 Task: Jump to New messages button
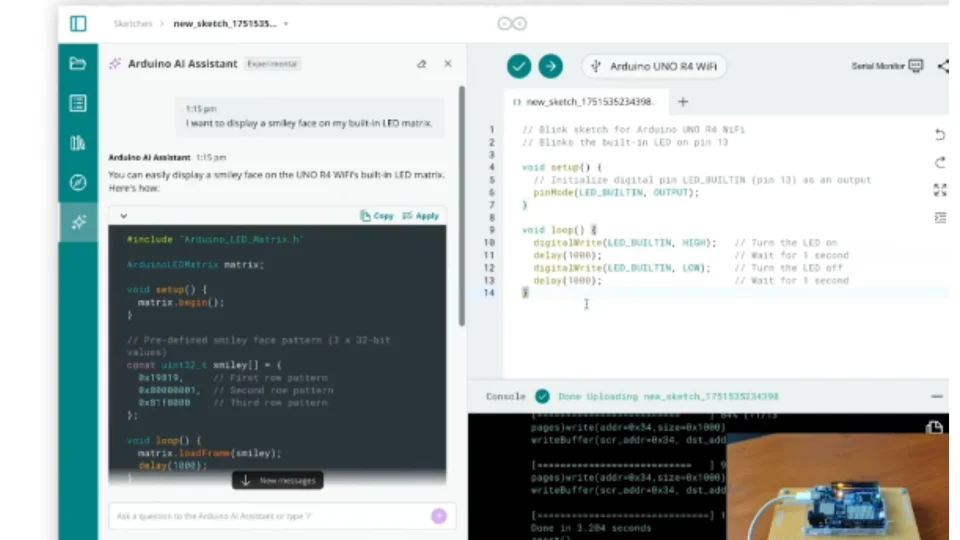pyautogui.click(x=277, y=480)
